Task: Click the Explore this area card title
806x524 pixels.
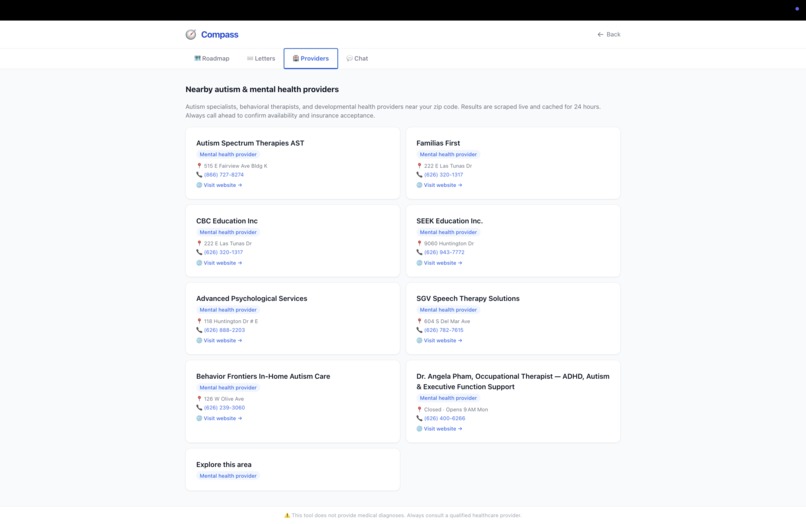Action: click(x=224, y=464)
